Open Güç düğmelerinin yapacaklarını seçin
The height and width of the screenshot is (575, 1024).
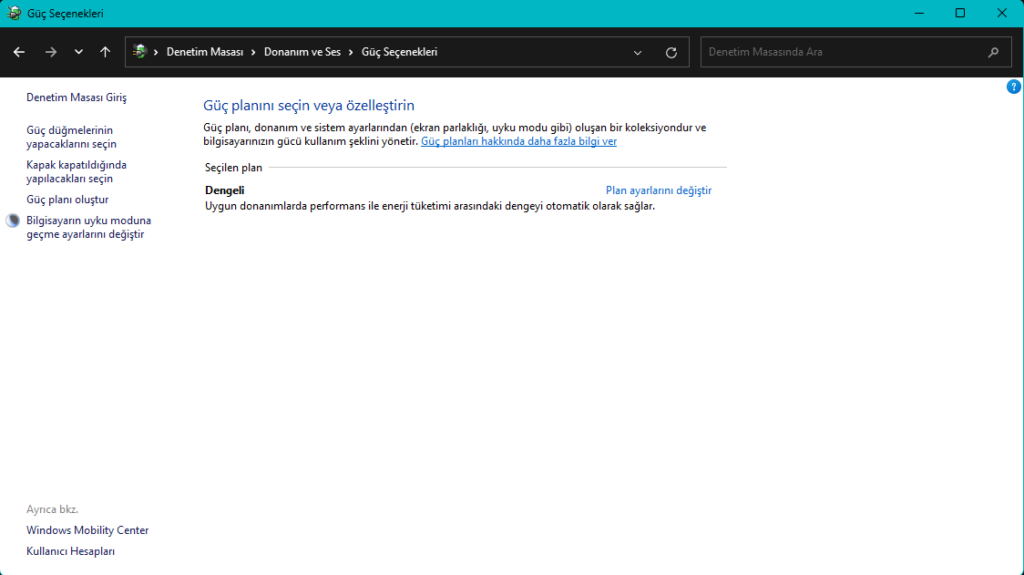(x=71, y=137)
